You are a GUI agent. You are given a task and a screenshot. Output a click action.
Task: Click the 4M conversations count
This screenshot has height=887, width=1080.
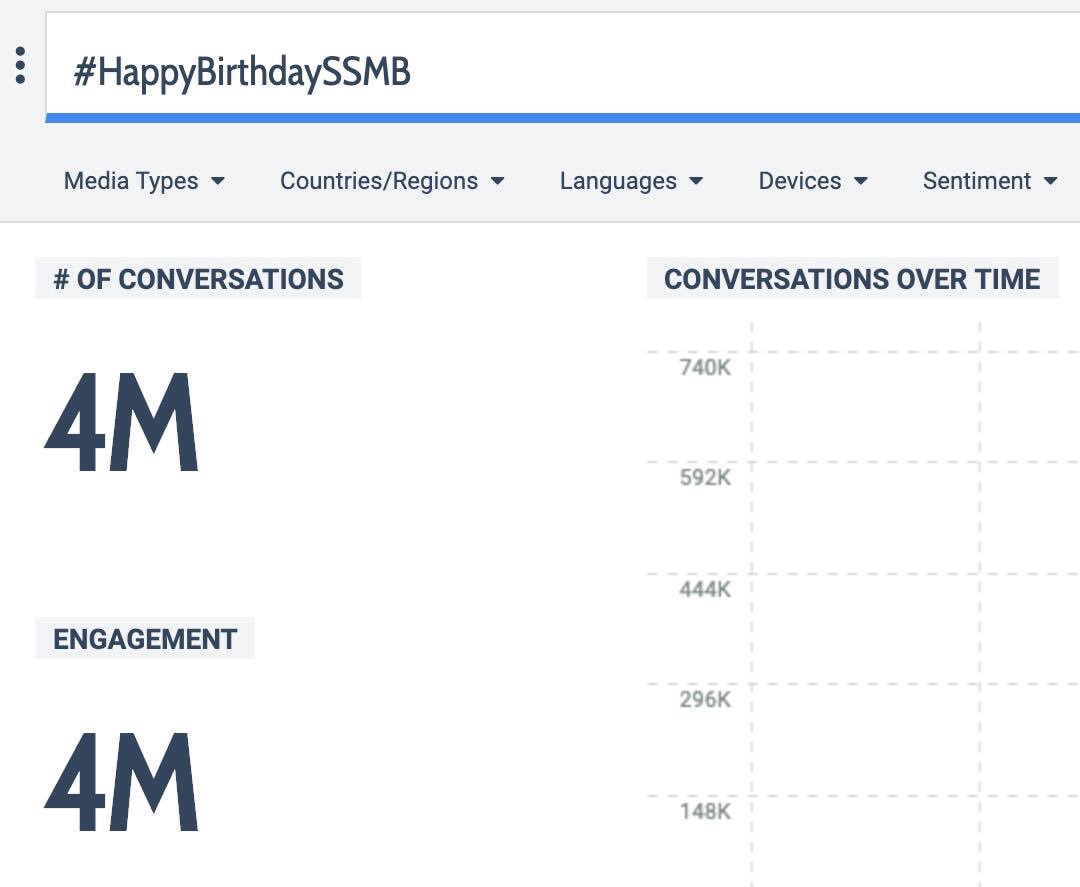pos(122,421)
